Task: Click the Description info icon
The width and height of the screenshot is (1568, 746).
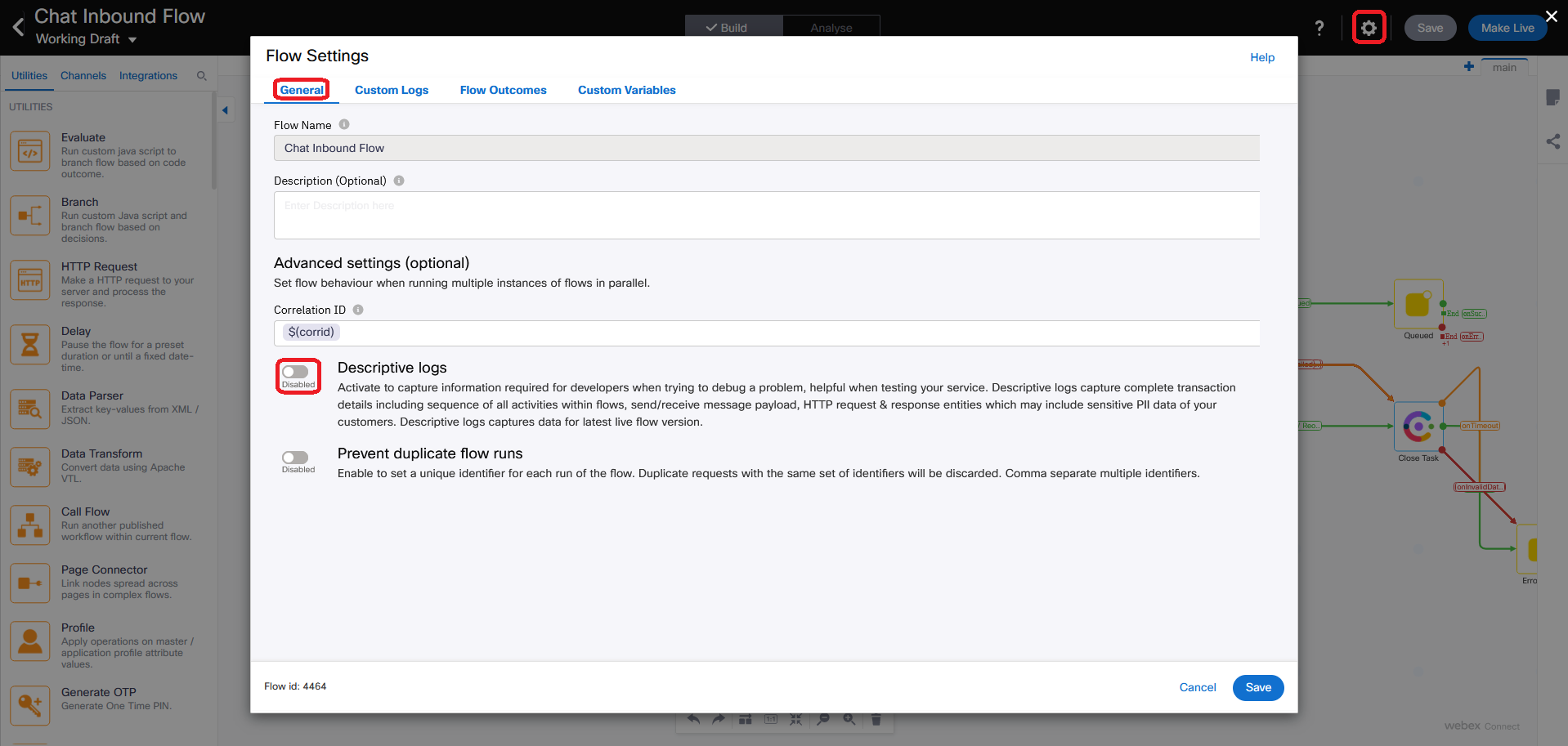Action: point(399,181)
